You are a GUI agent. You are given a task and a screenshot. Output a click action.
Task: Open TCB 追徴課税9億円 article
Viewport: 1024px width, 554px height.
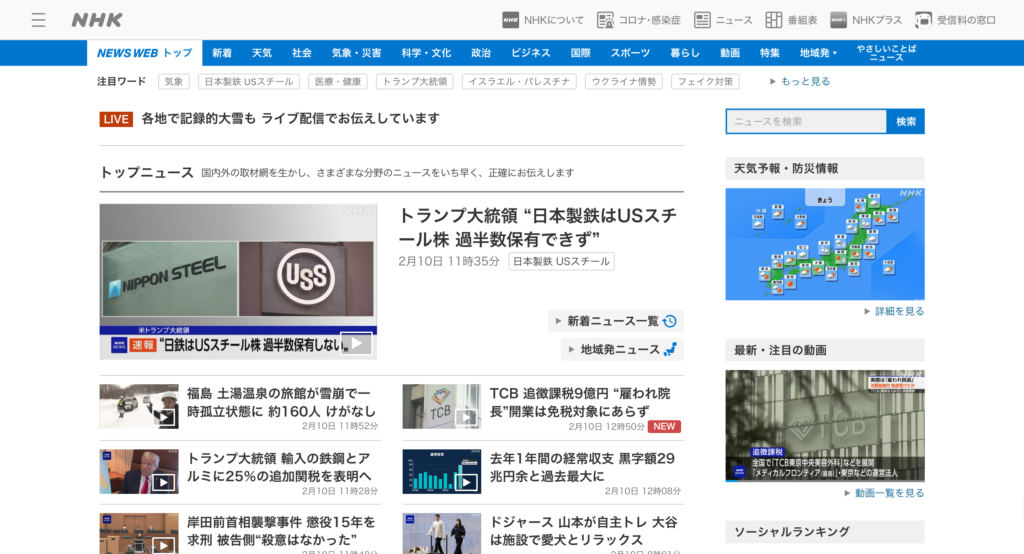point(580,402)
